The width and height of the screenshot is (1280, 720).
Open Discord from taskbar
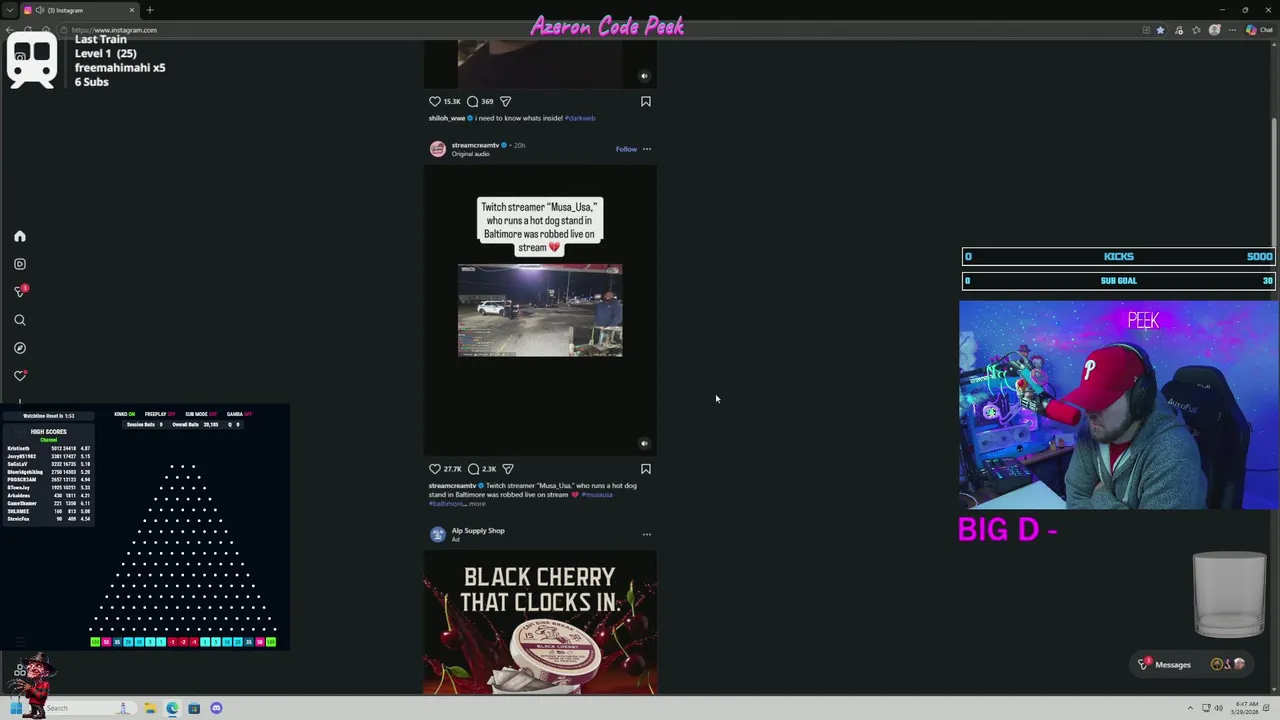click(x=216, y=708)
